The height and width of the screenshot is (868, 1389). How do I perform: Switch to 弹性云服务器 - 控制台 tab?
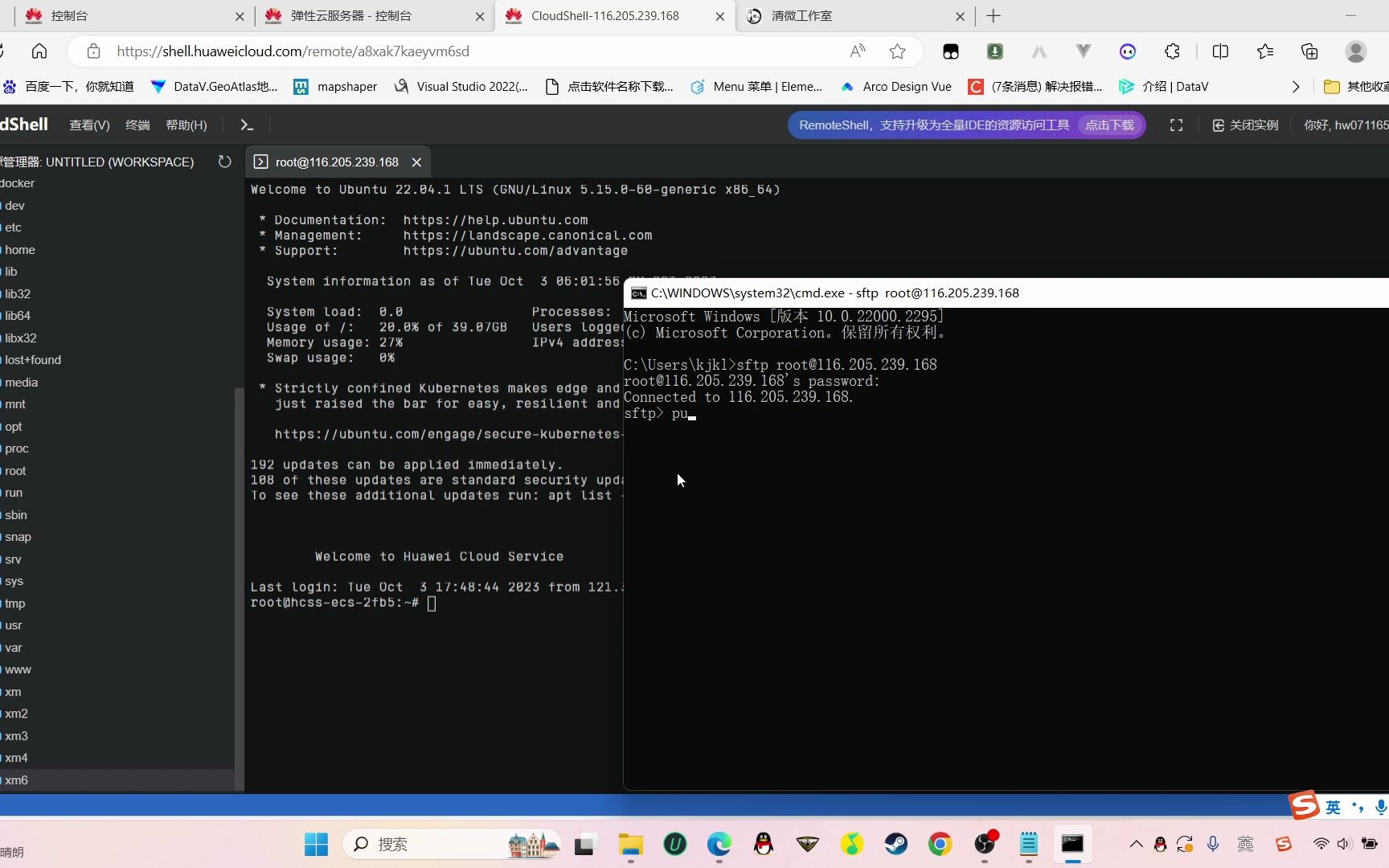(x=375, y=16)
